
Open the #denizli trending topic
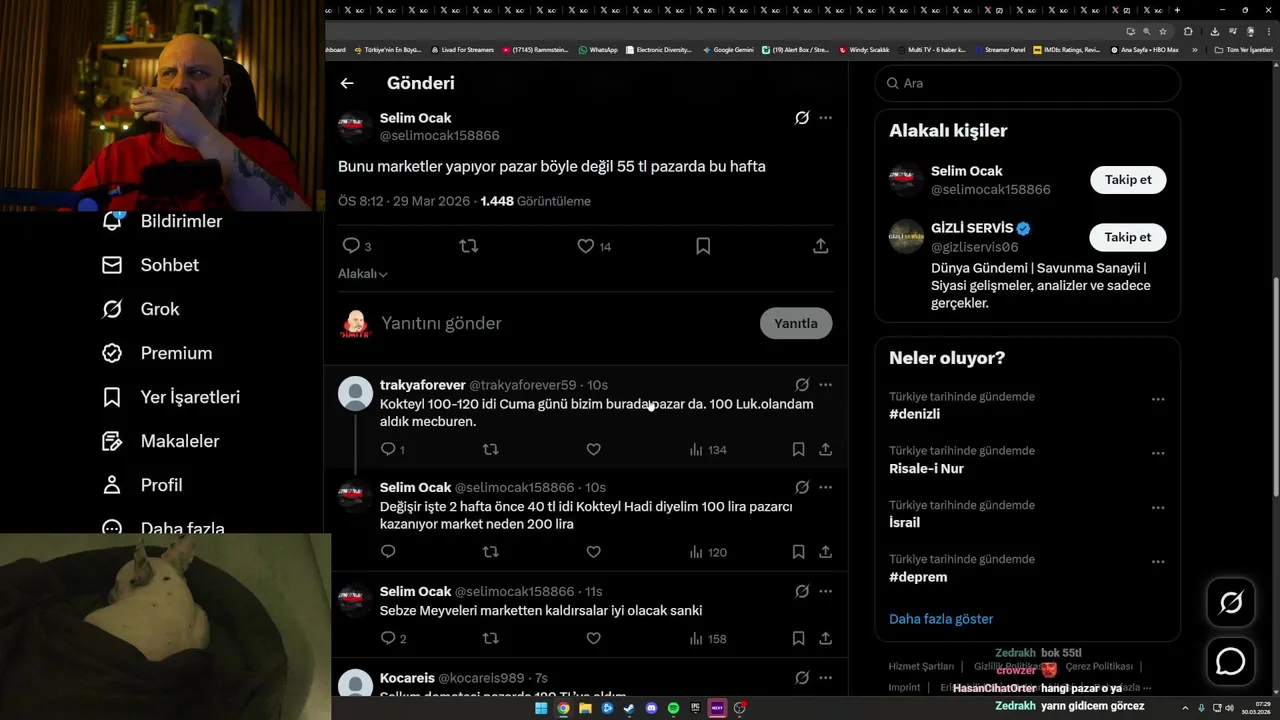point(914,414)
